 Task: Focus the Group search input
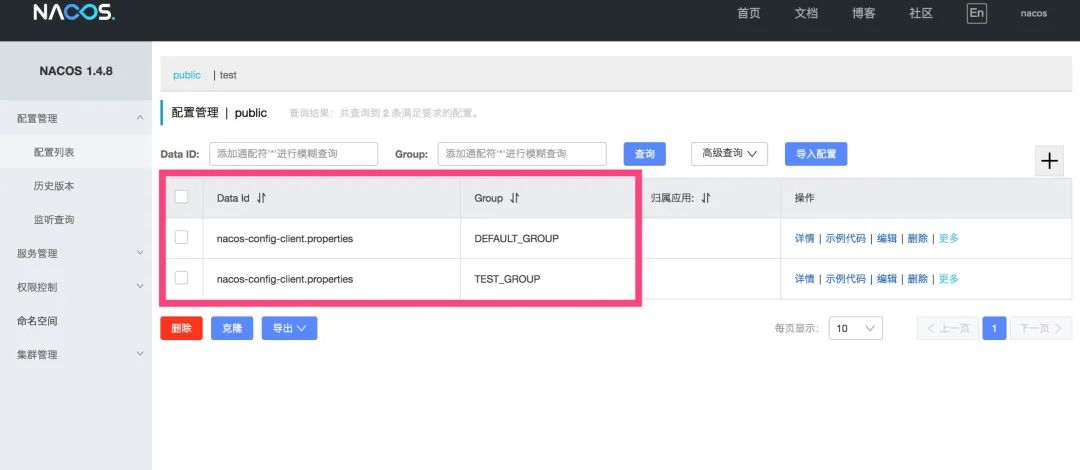pos(522,154)
